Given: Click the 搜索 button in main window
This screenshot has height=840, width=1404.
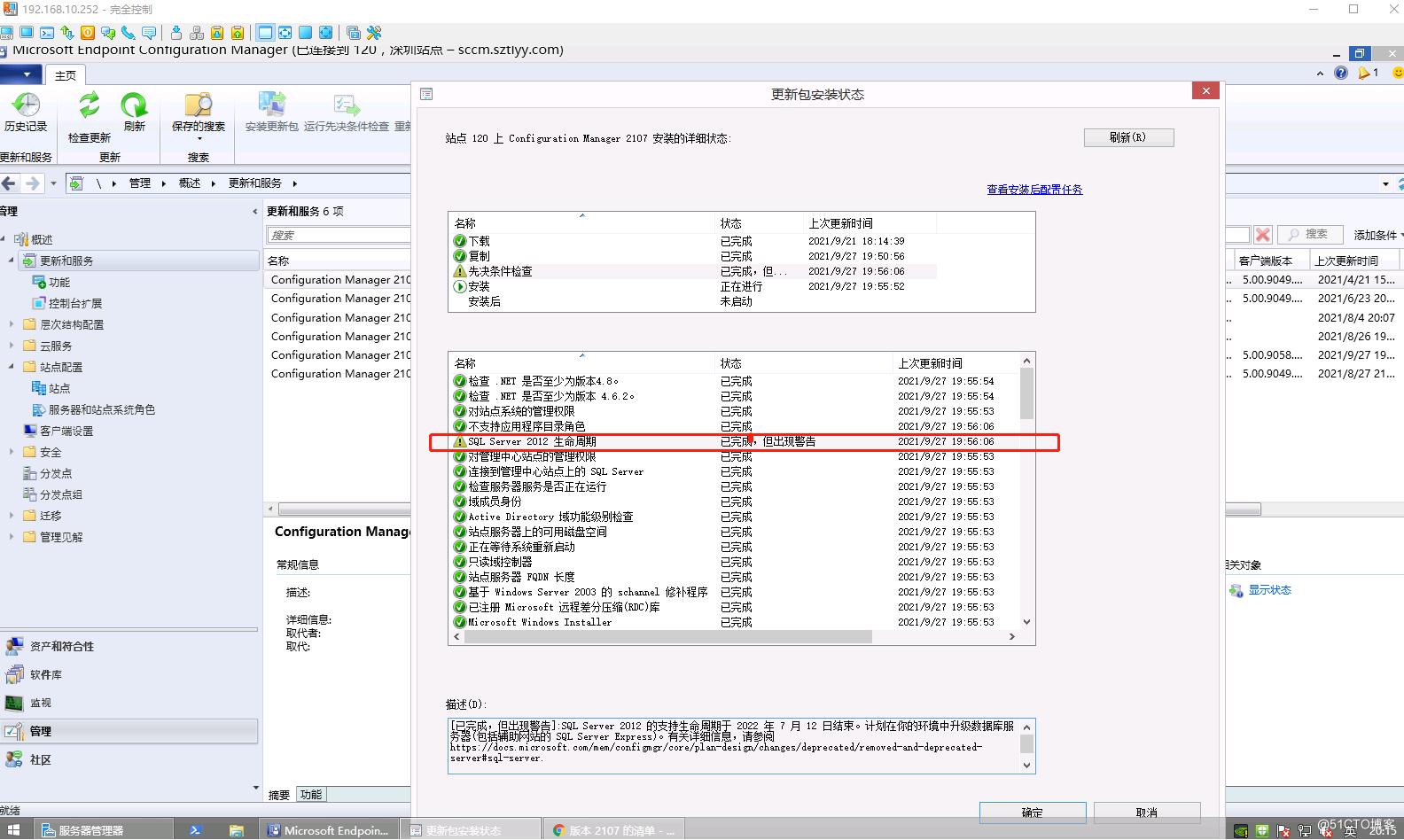Looking at the screenshot, I should tap(1308, 234).
